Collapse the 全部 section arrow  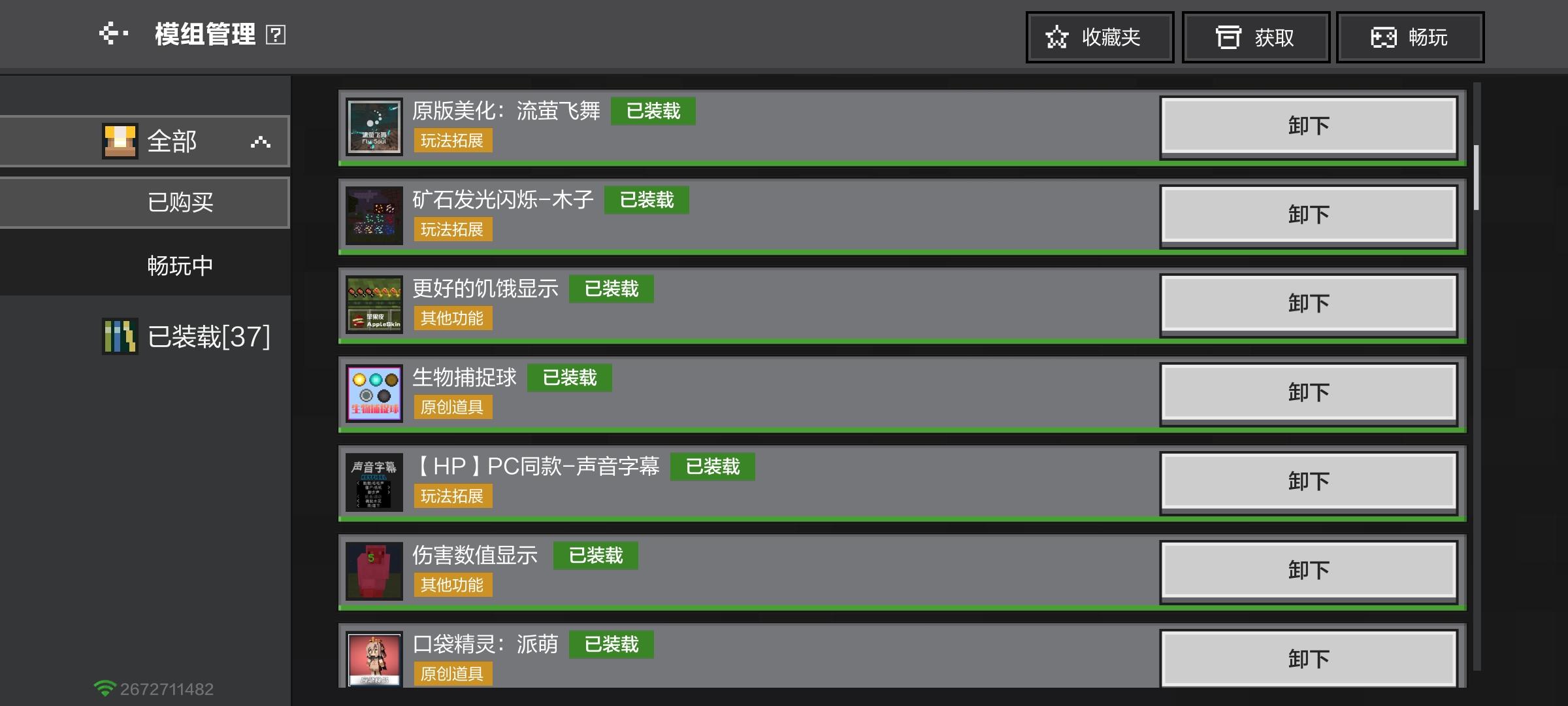tap(260, 141)
